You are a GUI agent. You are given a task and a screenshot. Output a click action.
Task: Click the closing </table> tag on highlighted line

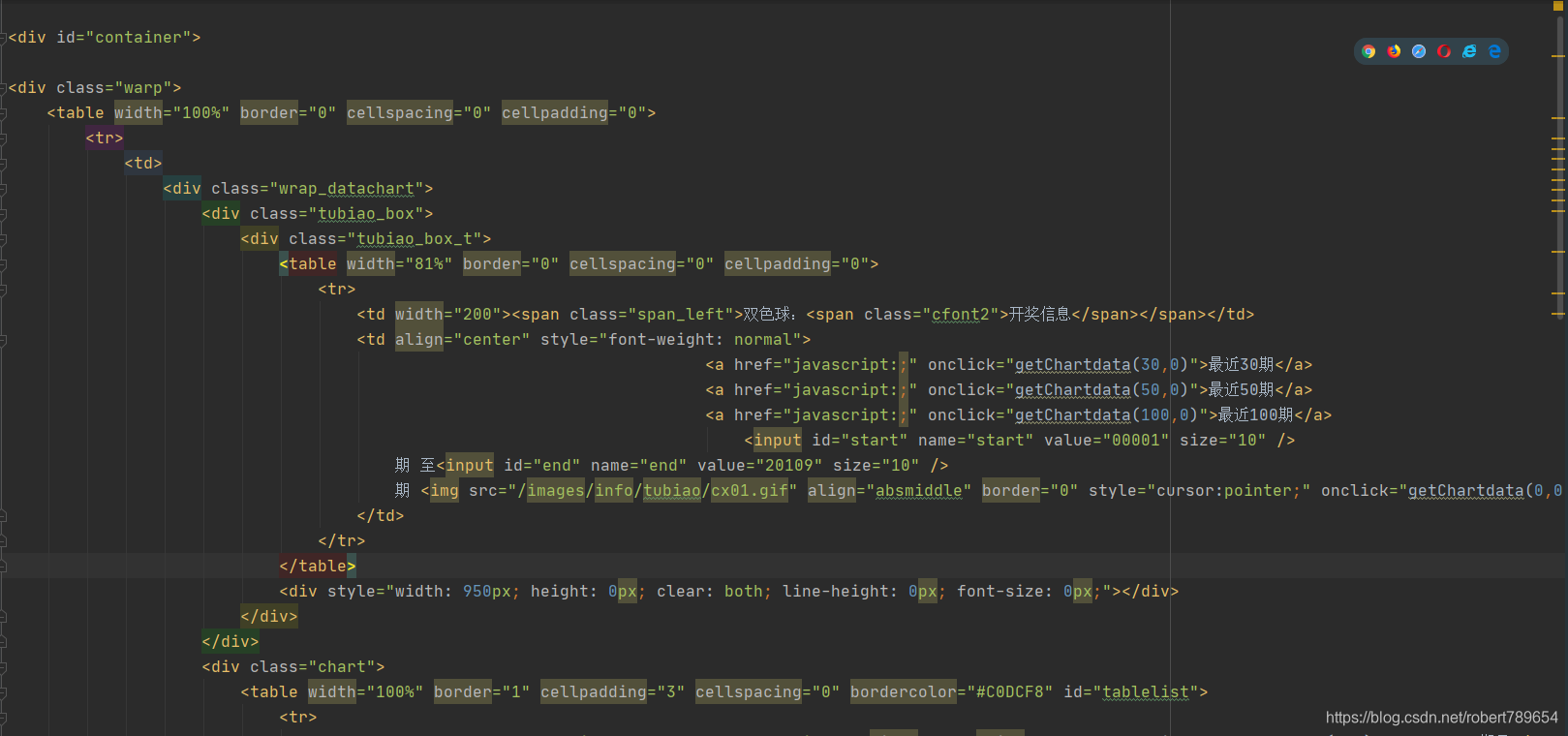coord(318,567)
